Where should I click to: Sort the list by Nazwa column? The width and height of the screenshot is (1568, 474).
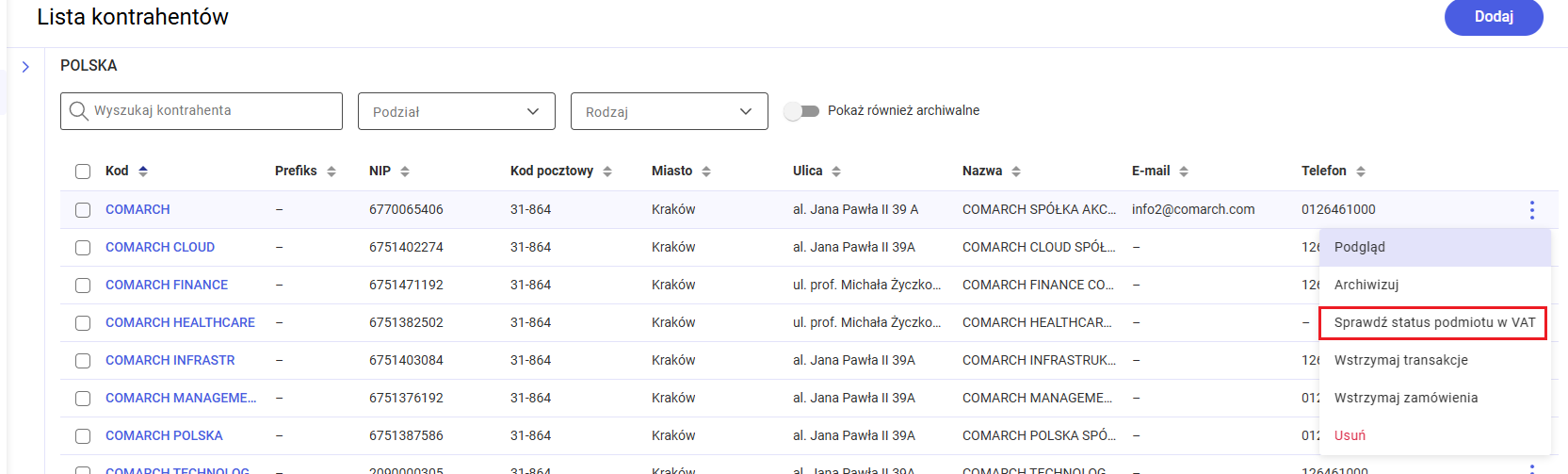pos(1016,172)
